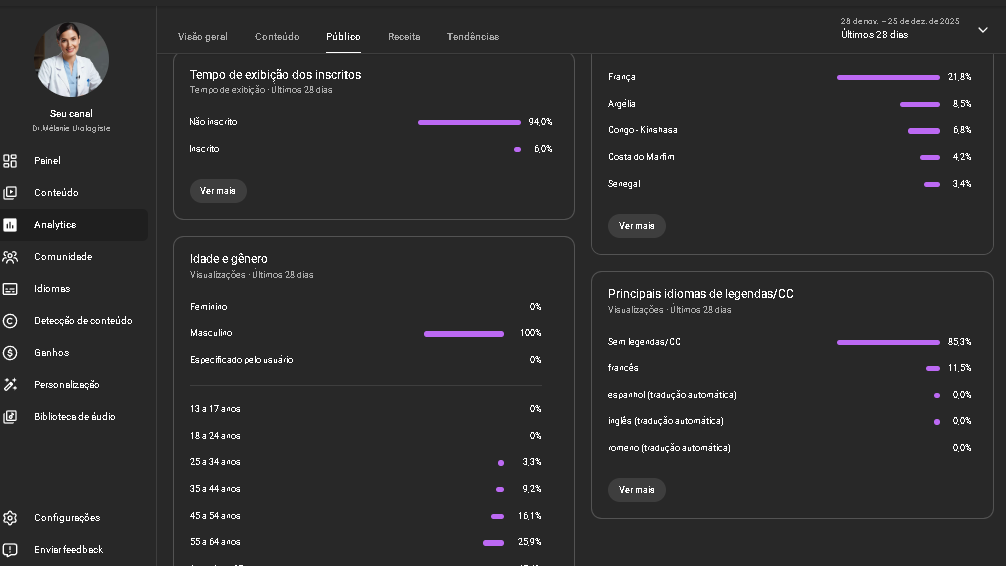The image size is (1006, 566).
Task: Open the Conteúdo sidebar icon
Action: click(10, 193)
